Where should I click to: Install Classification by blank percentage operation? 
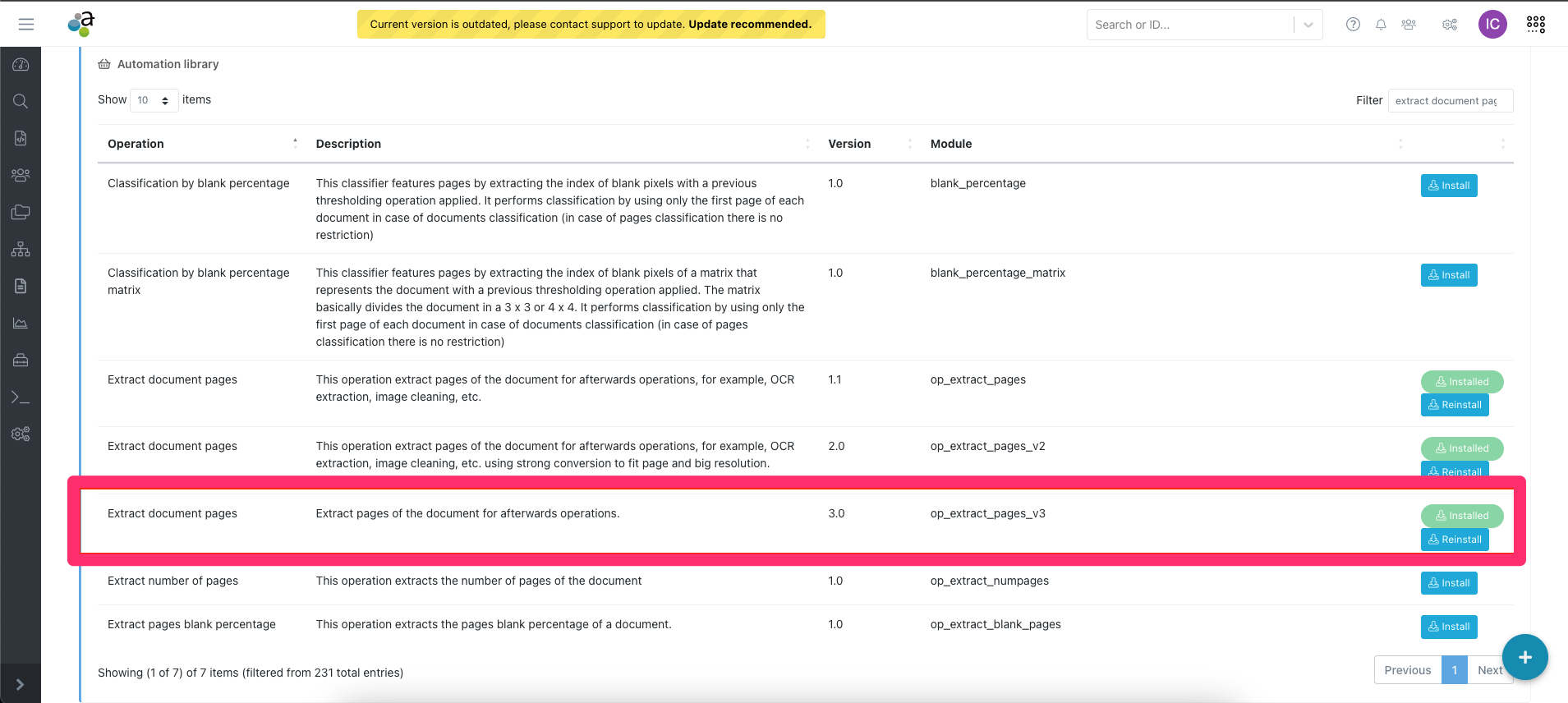[1449, 186]
